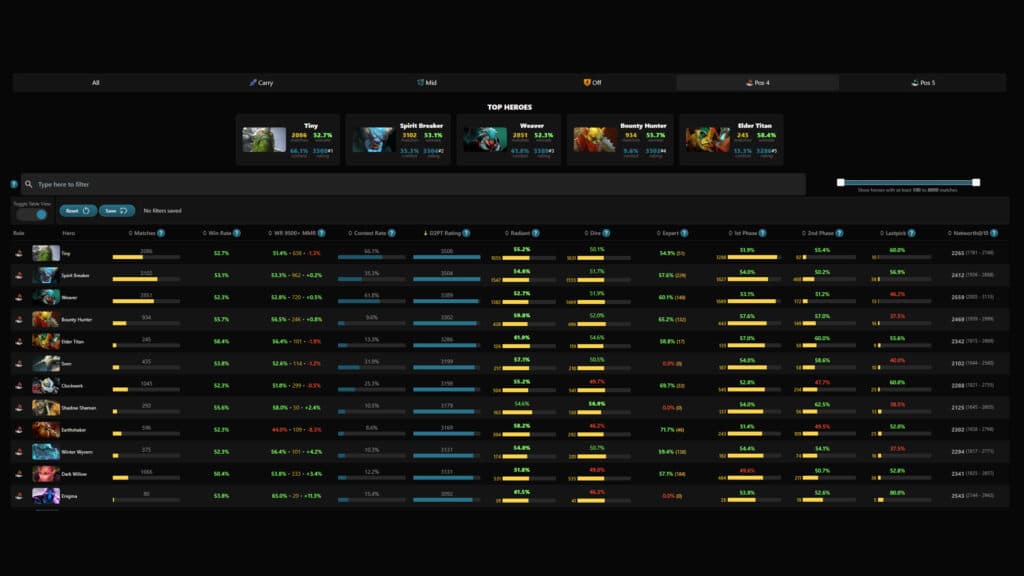This screenshot has width=1024, height=576.
Task: Toggle the Table View switch
Action: tap(33, 214)
